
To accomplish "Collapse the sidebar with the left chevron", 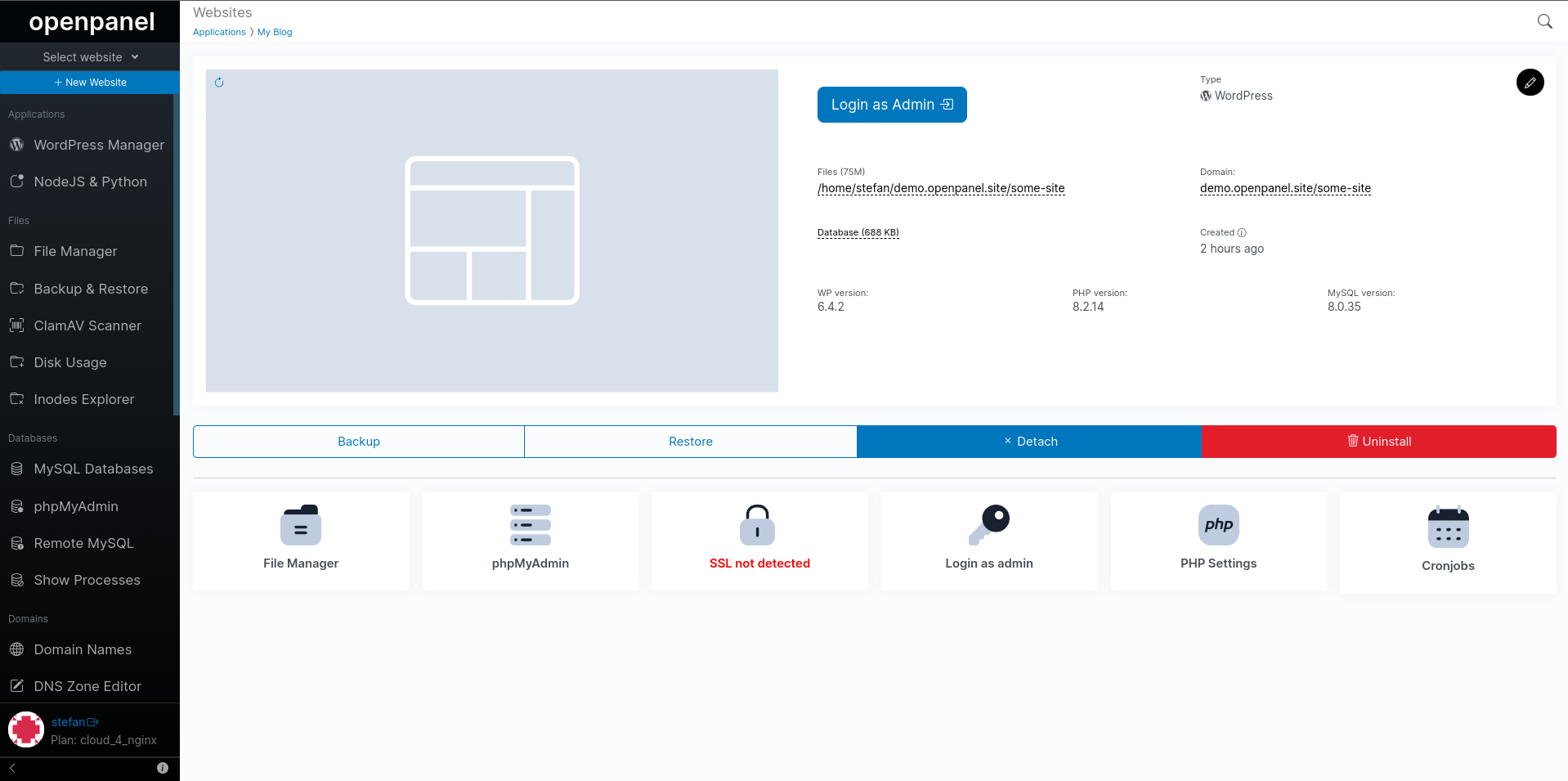I will [x=12, y=768].
